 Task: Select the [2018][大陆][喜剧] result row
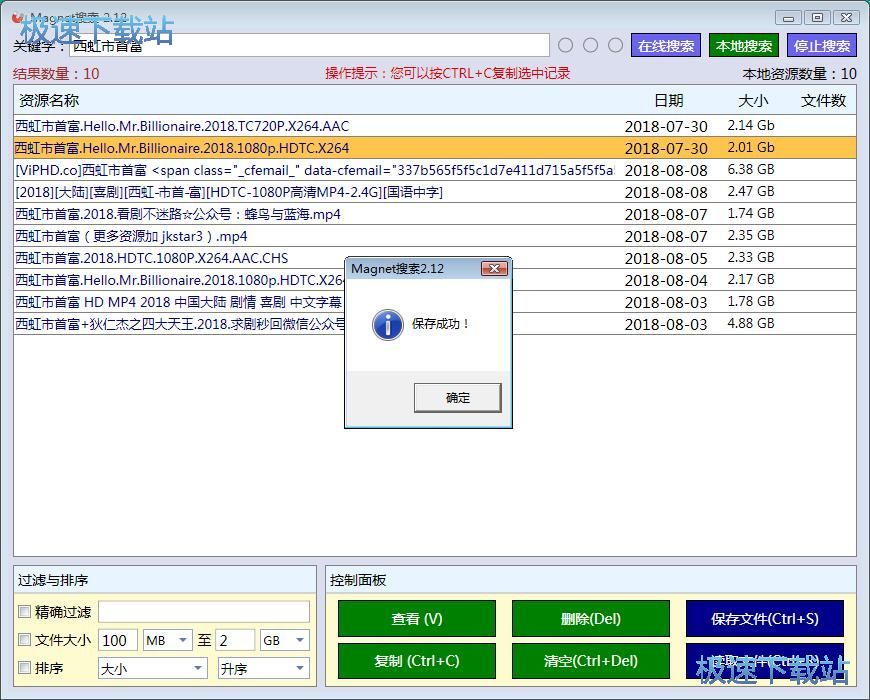tap(434, 192)
